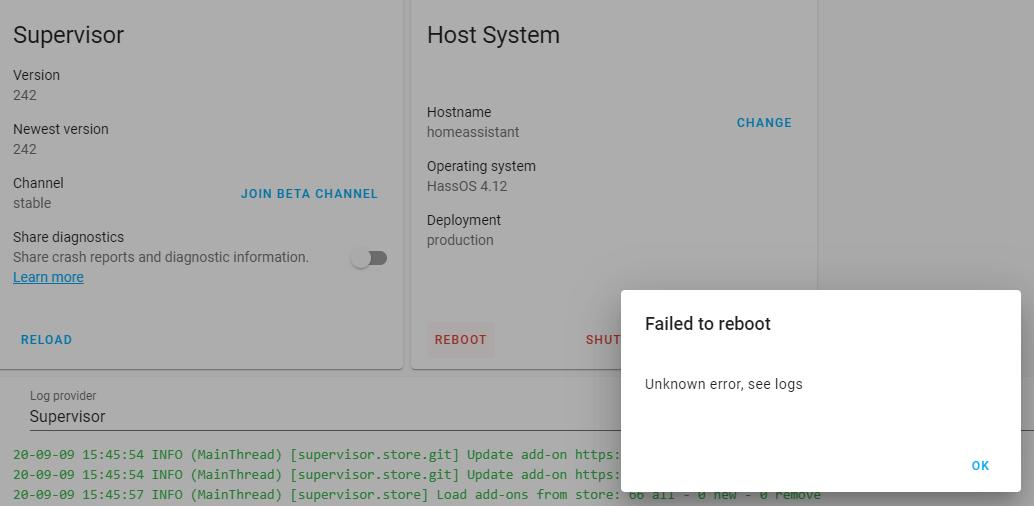This screenshot has height=506, width=1034.
Task: Click the log line 'Load add-ons from store'
Action: pyautogui.click(x=417, y=494)
